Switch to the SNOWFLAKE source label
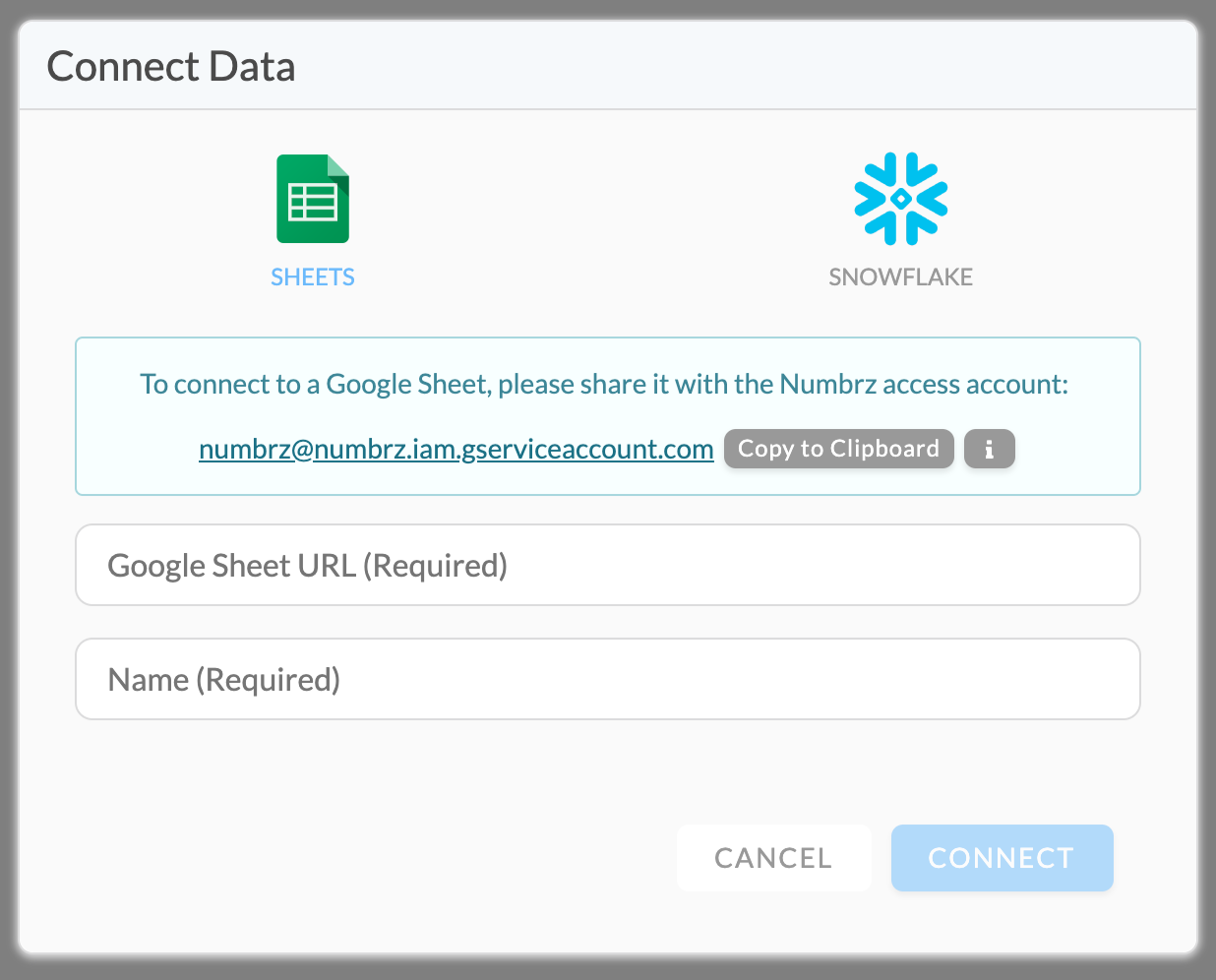The width and height of the screenshot is (1216, 980). pos(900,277)
